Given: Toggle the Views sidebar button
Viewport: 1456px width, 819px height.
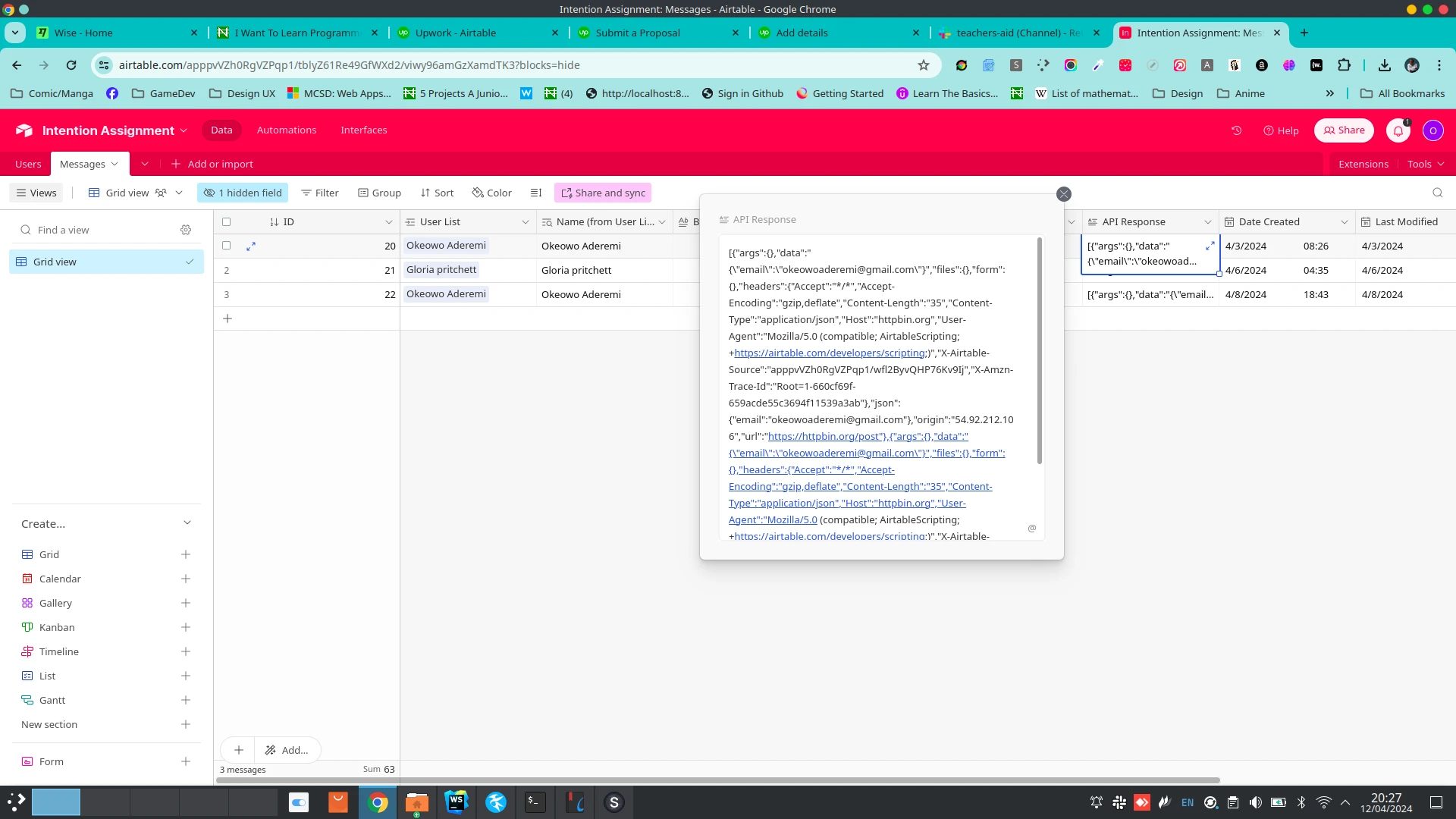Looking at the screenshot, I should coord(36,193).
